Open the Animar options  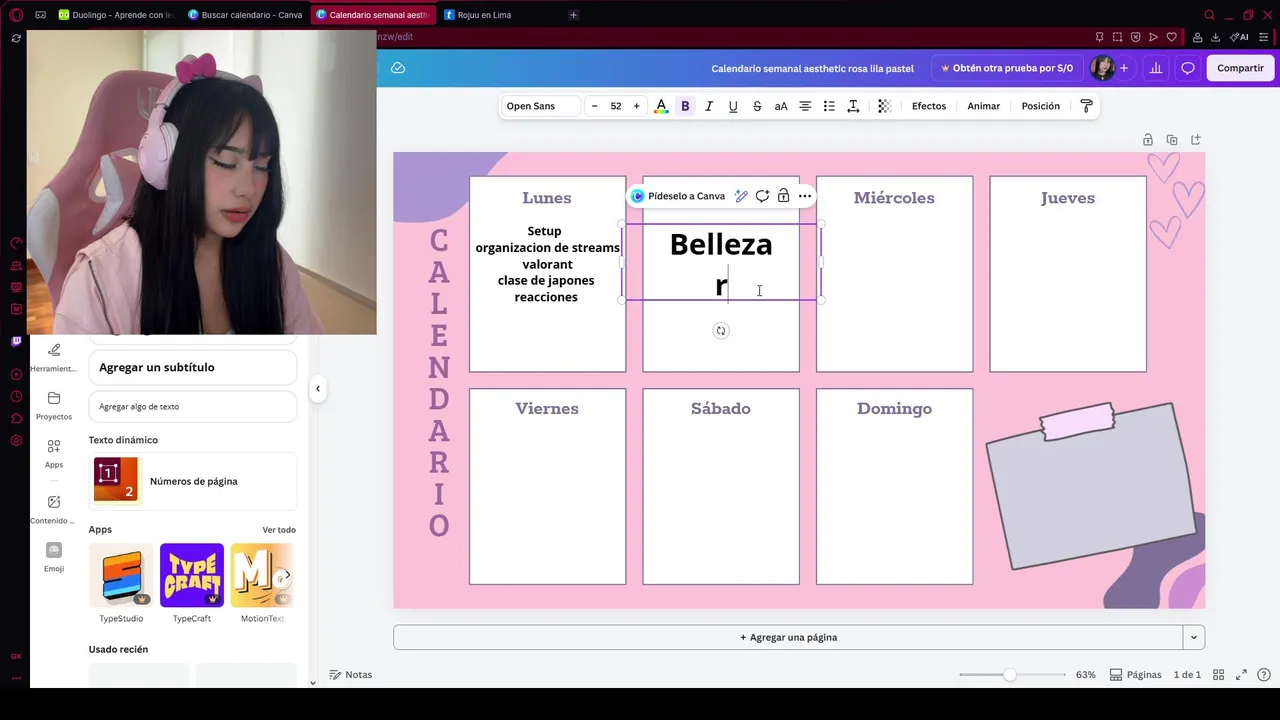(x=984, y=106)
